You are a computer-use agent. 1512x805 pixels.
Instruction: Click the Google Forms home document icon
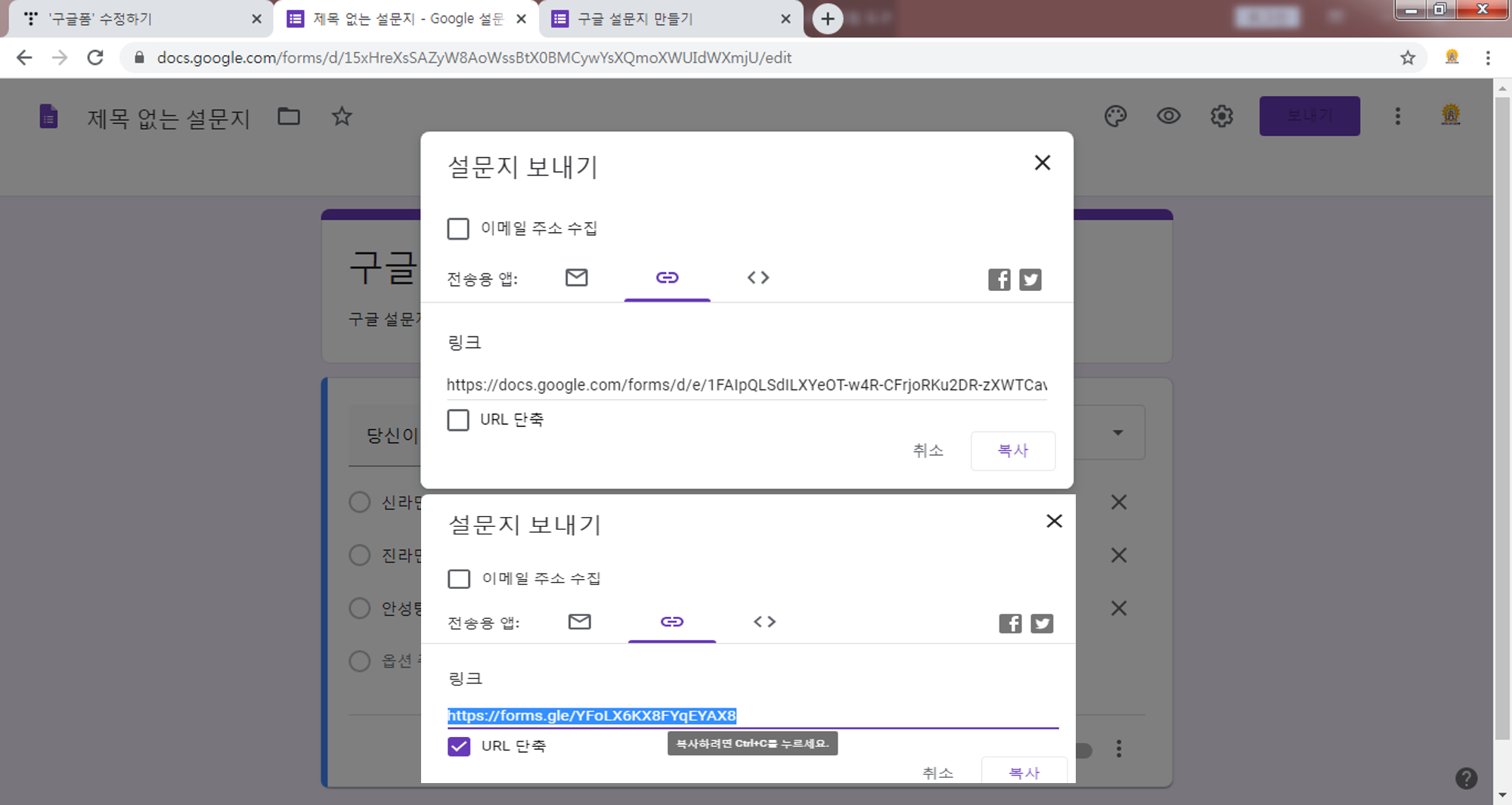pyautogui.click(x=48, y=116)
